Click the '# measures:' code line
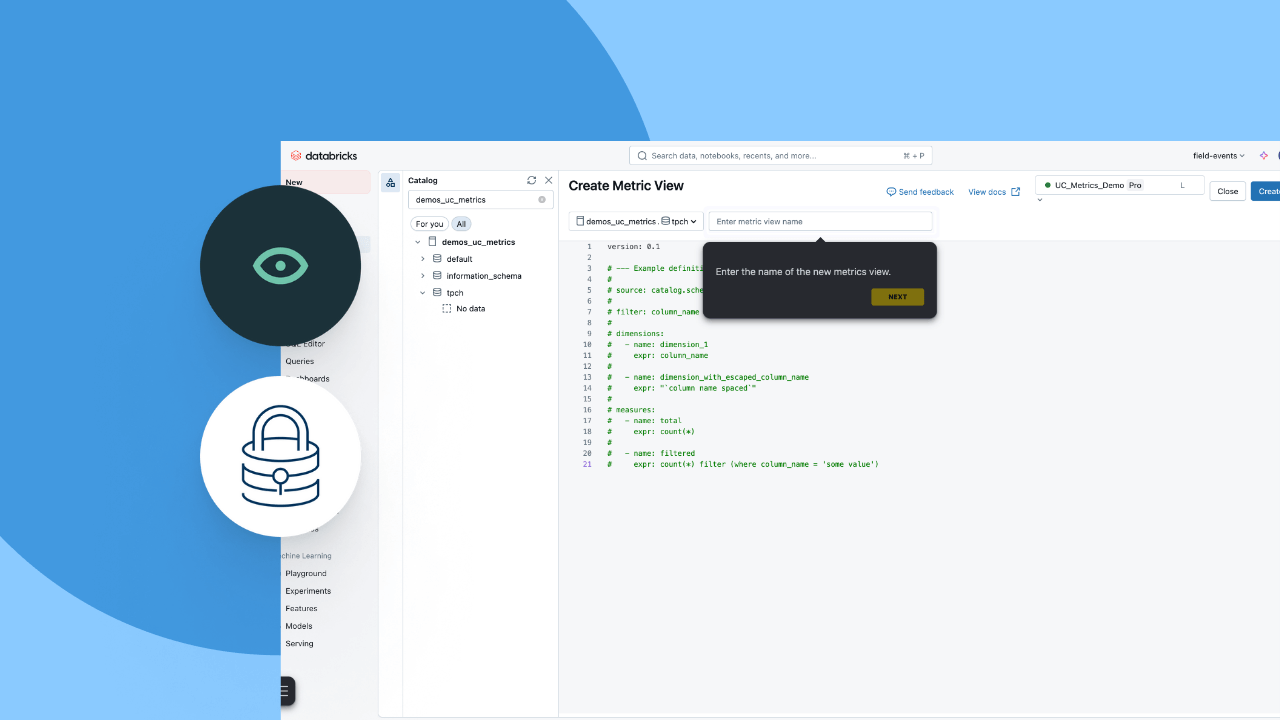This screenshot has height=720, width=1280. (631, 409)
